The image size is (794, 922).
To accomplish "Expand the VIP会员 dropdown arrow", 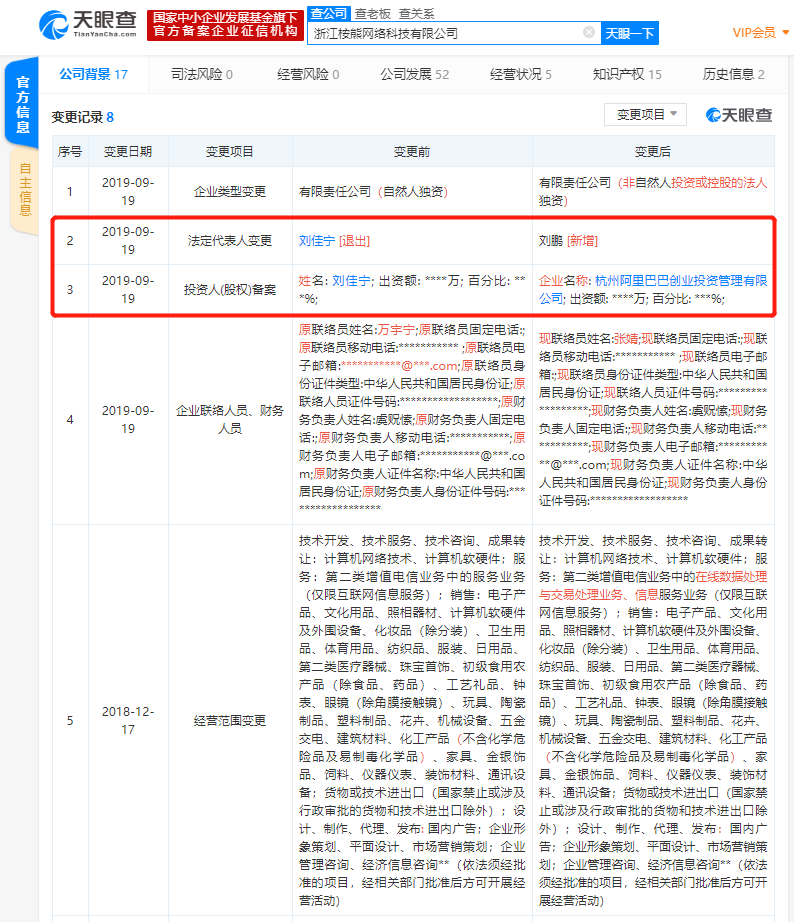I will [785, 33].
